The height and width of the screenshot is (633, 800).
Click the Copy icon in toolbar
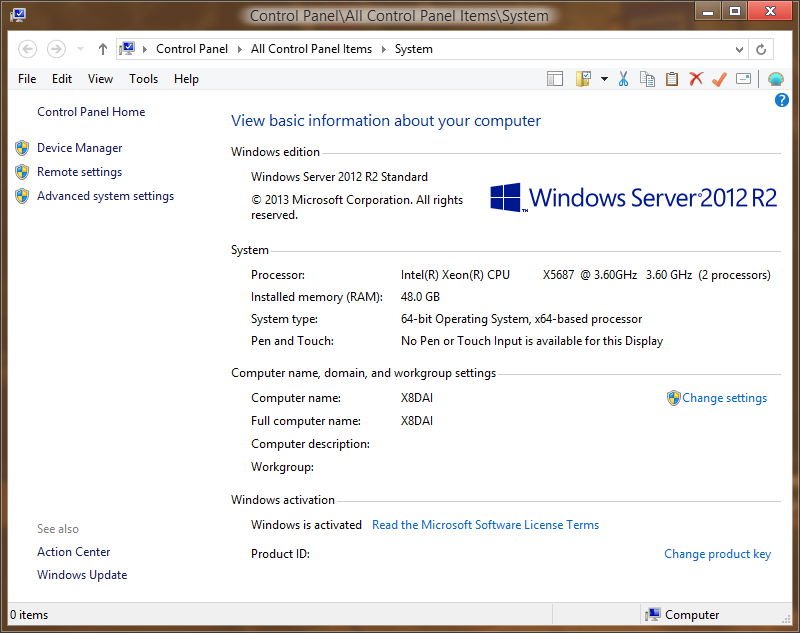tap(647, 79)
